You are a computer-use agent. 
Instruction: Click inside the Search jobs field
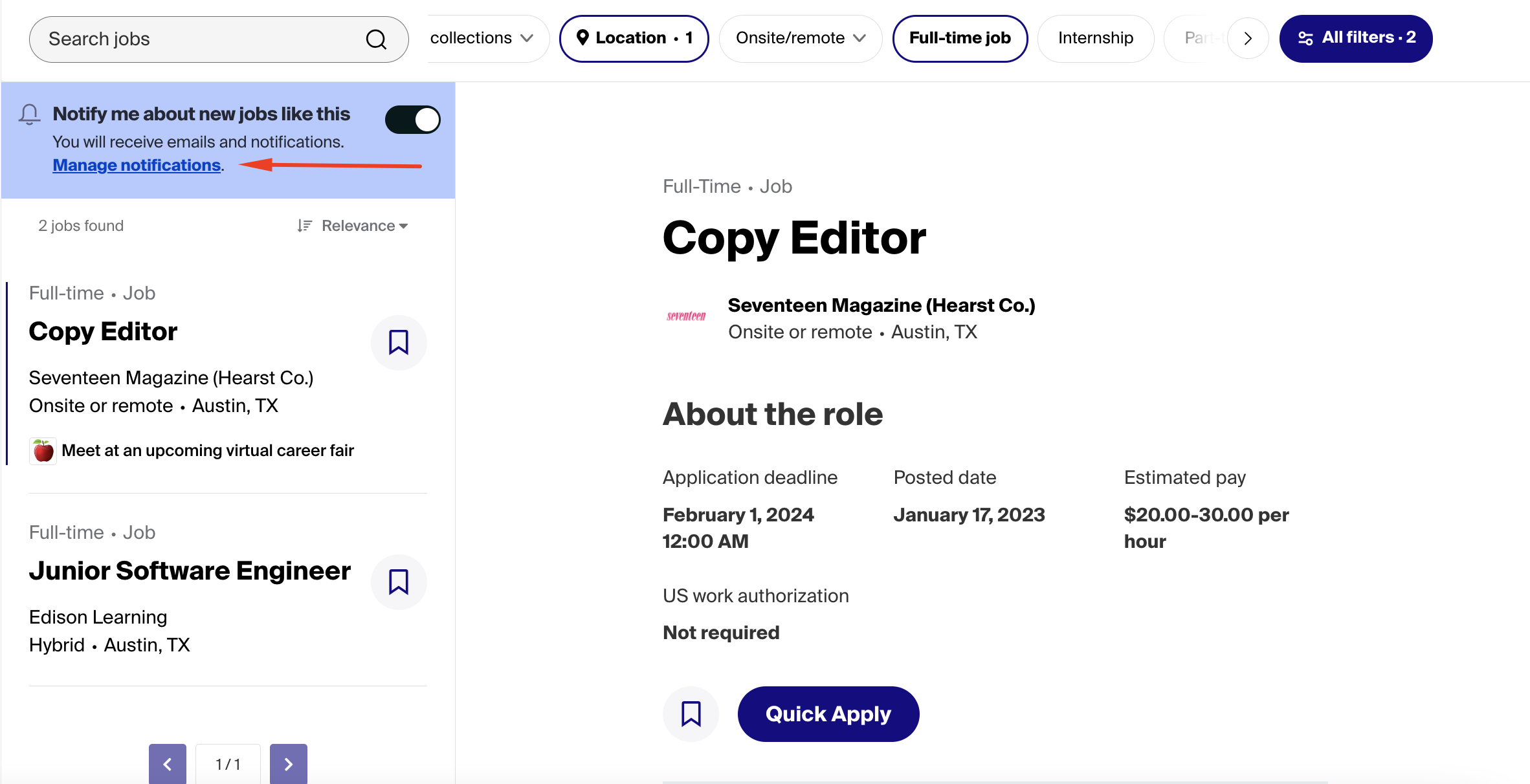pos(218,39)
